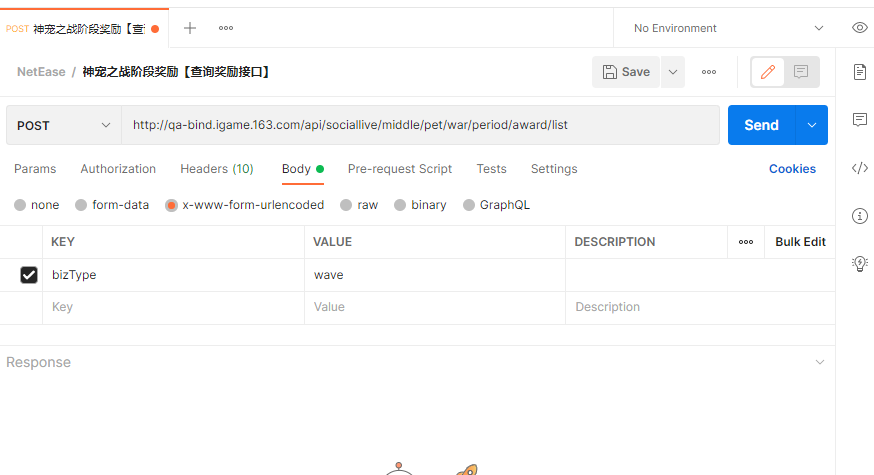Click the VALUE column header

[x=332, y=242]
